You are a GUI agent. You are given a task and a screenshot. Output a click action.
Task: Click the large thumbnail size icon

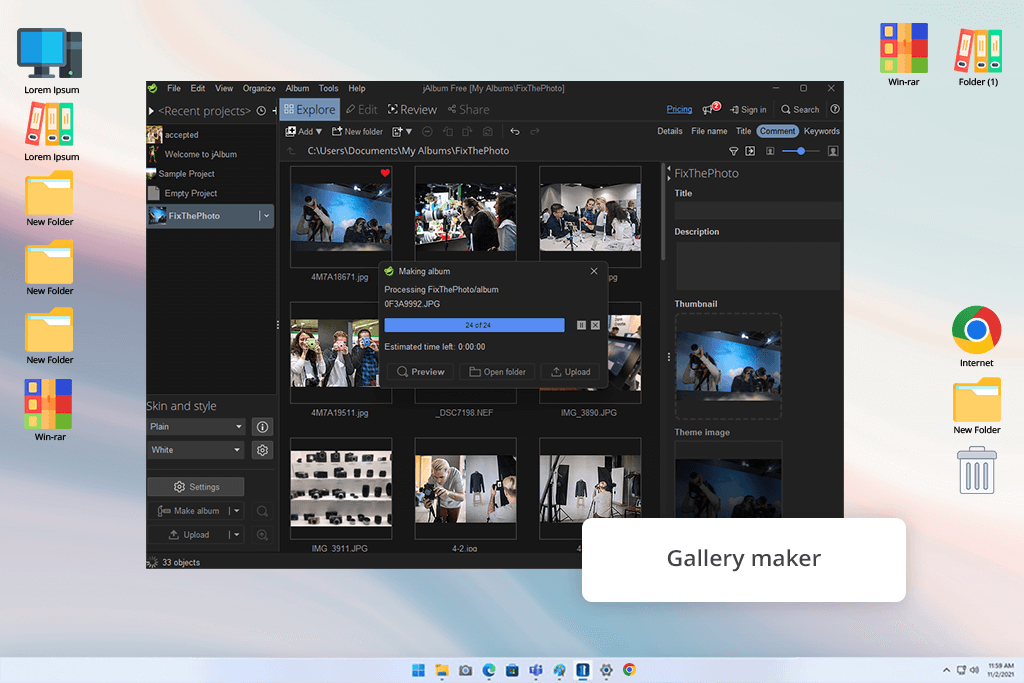pos(833,151)
